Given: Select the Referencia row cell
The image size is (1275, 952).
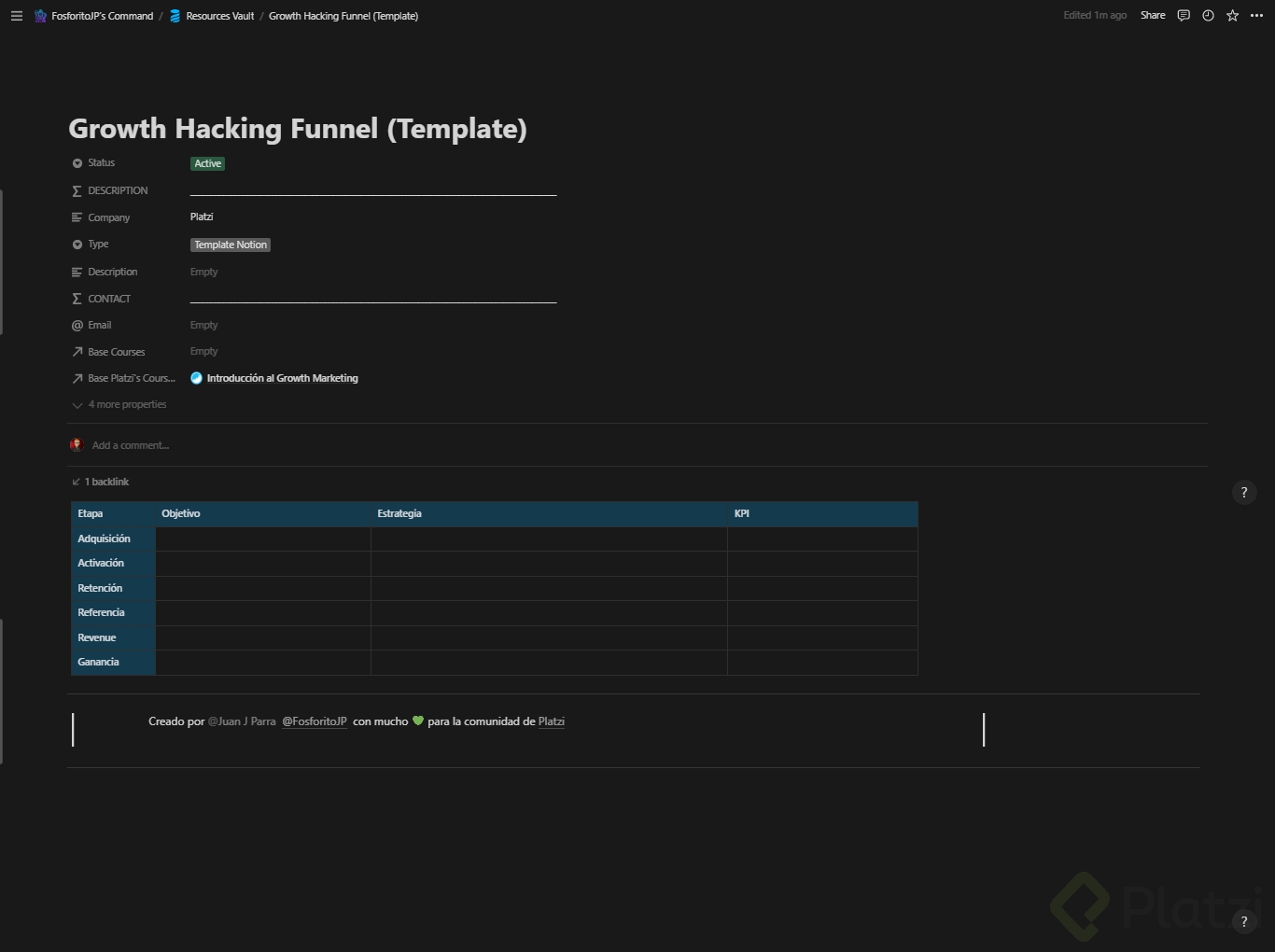Looking at the screenshot, I should tap(113, 613).
